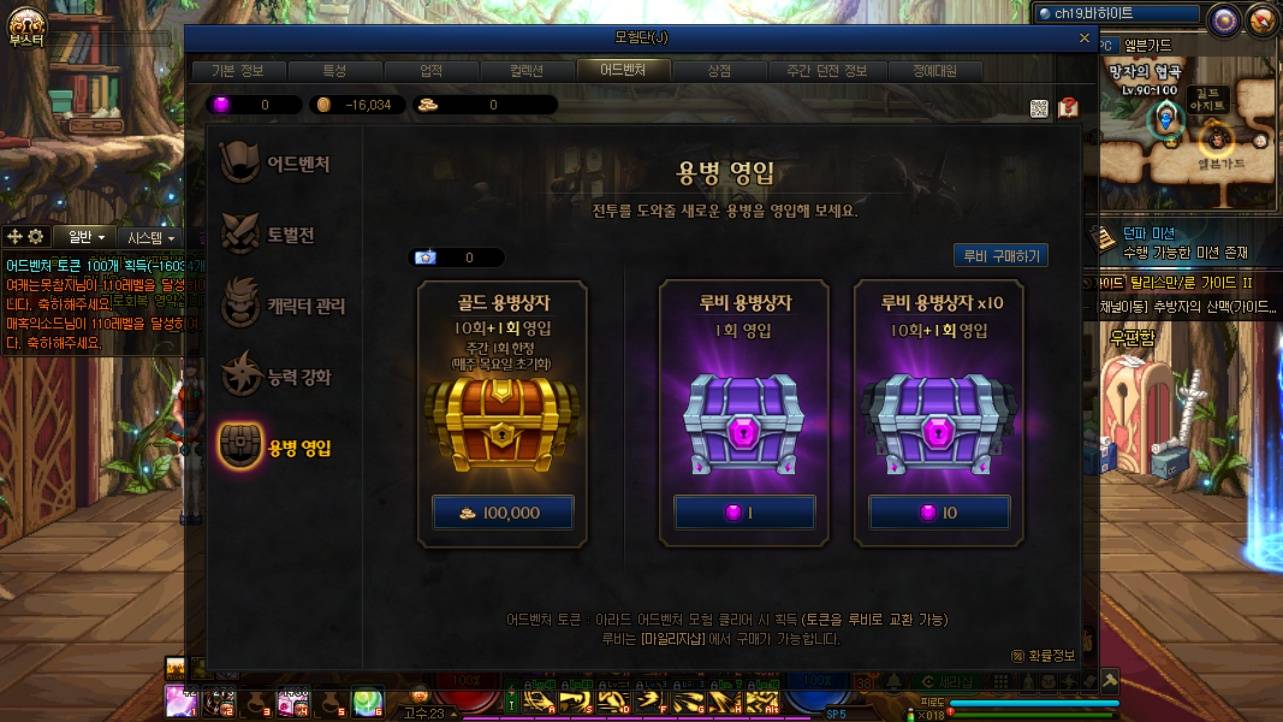
Task: Switch to the 기본 정보 tab
Action: point(238,71)
